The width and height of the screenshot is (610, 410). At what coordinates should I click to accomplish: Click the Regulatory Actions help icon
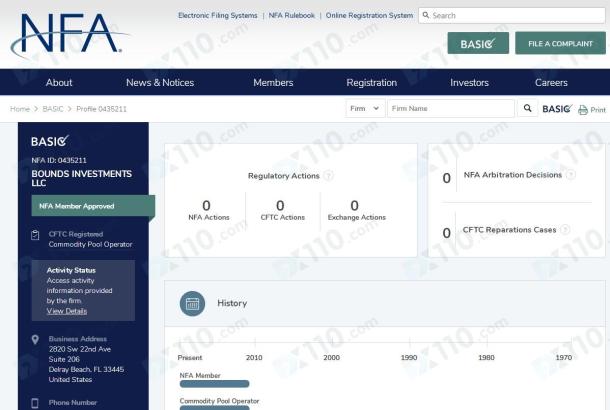[x=329, y=176]
